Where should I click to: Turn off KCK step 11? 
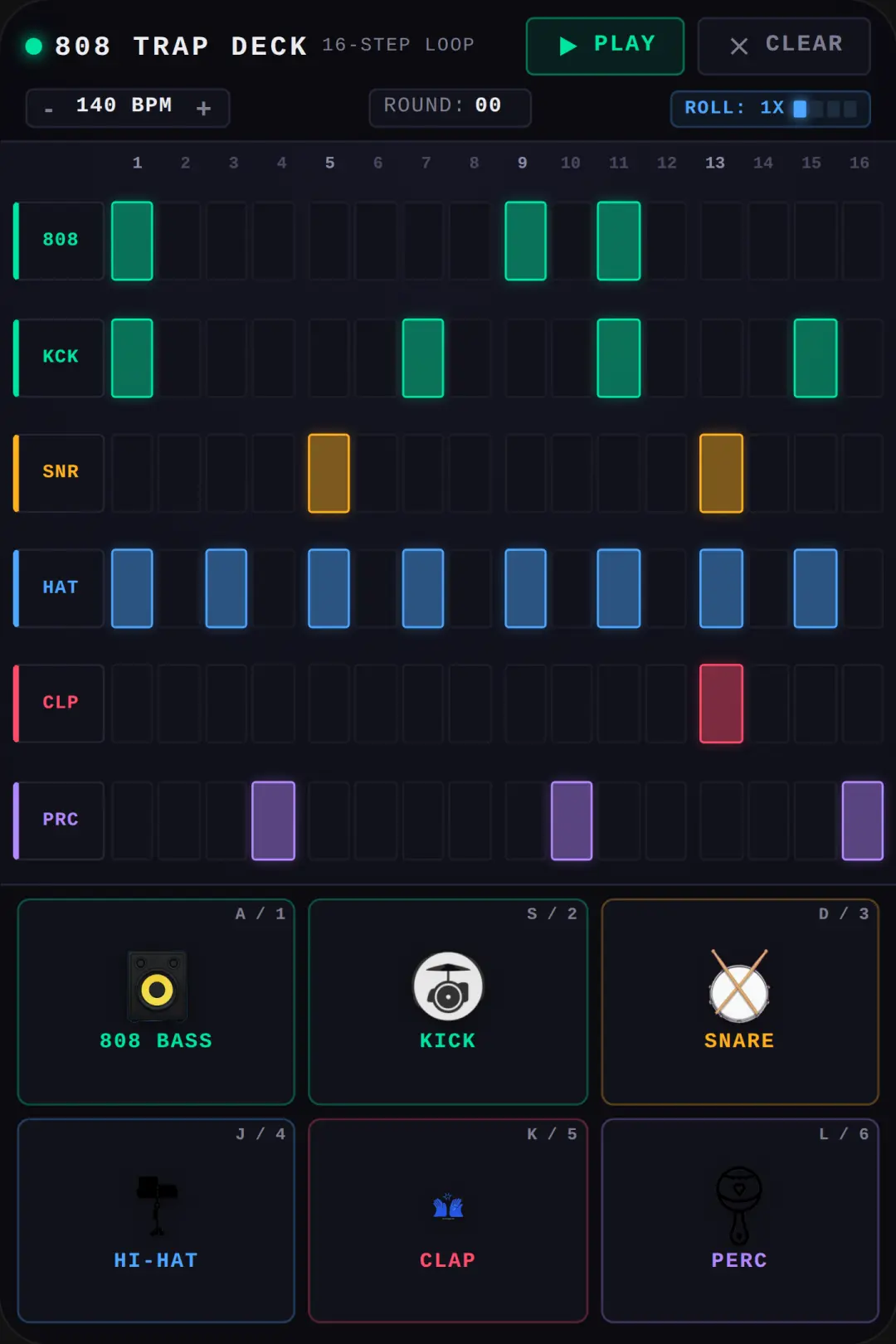619,358
